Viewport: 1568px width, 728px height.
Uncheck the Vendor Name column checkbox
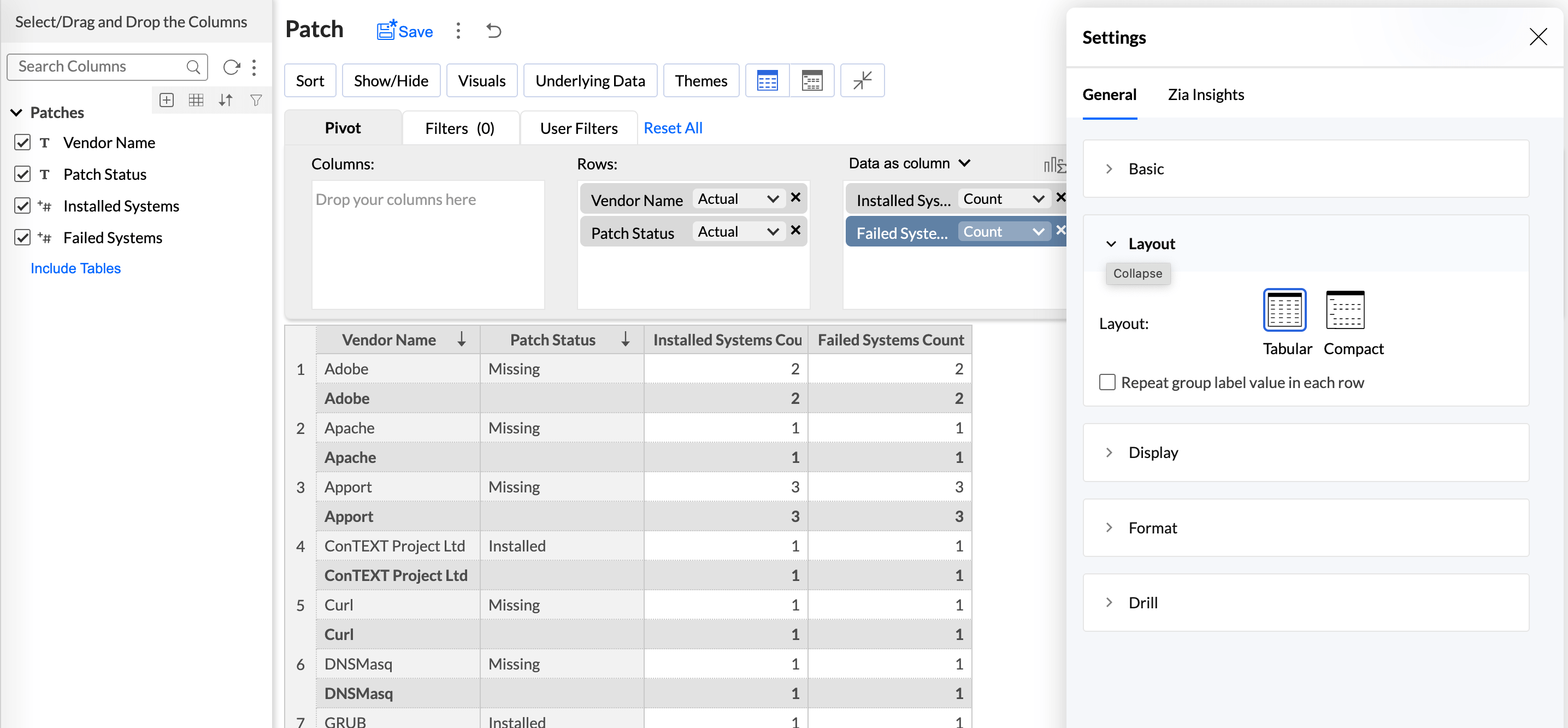[22, 143]
